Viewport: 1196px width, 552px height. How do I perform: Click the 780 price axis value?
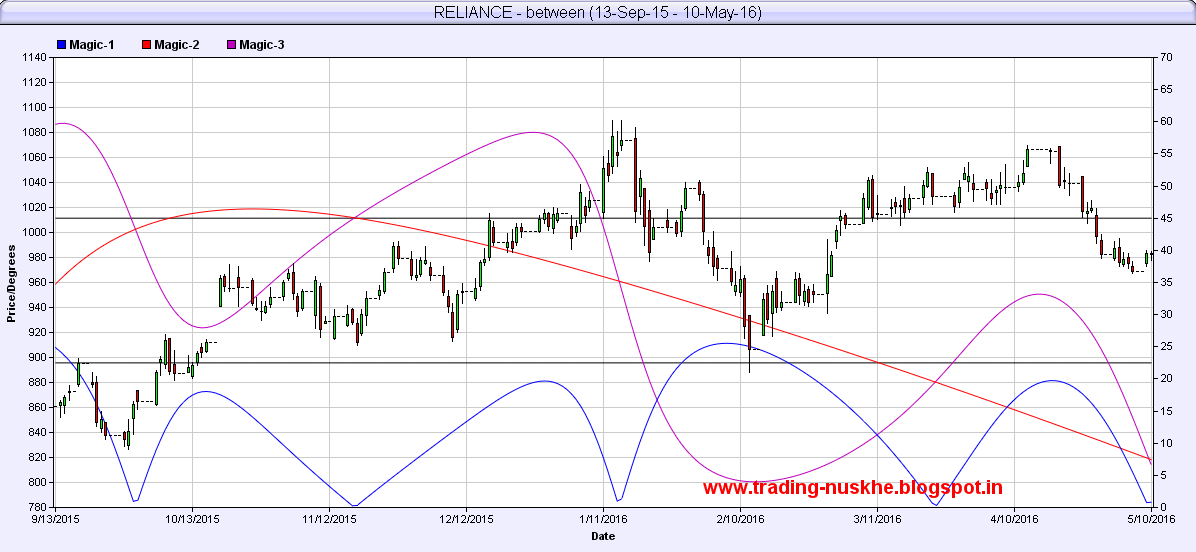coord(39,508)
